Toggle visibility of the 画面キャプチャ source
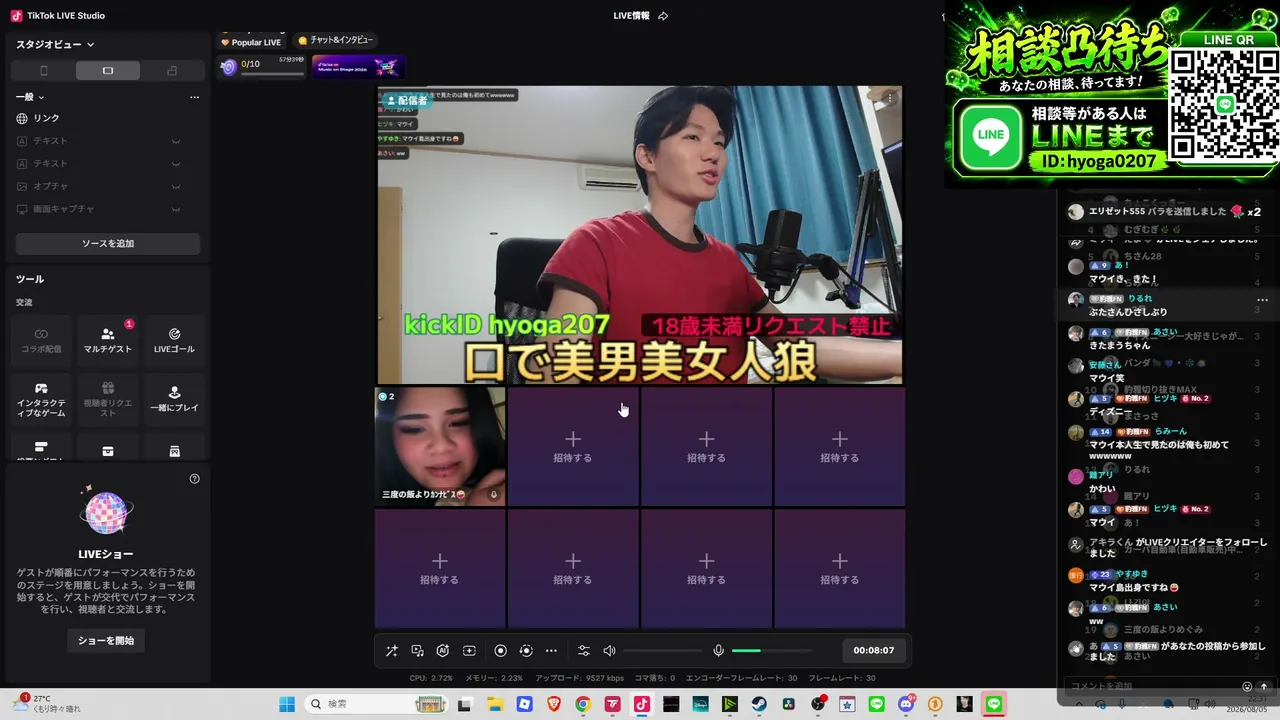The height and width of the screenshot is (720, 1280). tap(176, 209)
